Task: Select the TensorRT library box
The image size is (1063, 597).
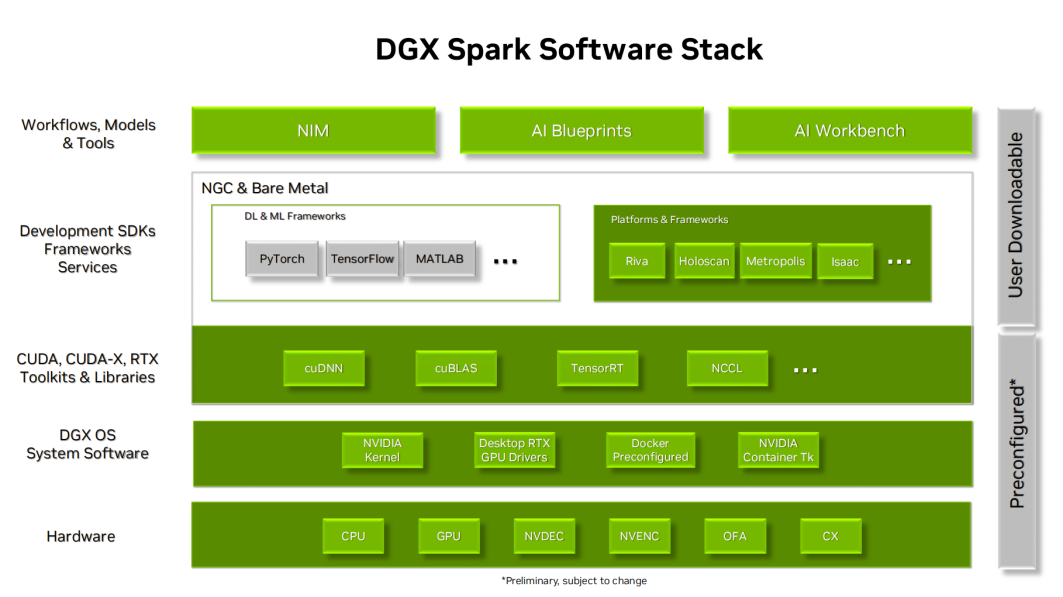Action: 597,368
